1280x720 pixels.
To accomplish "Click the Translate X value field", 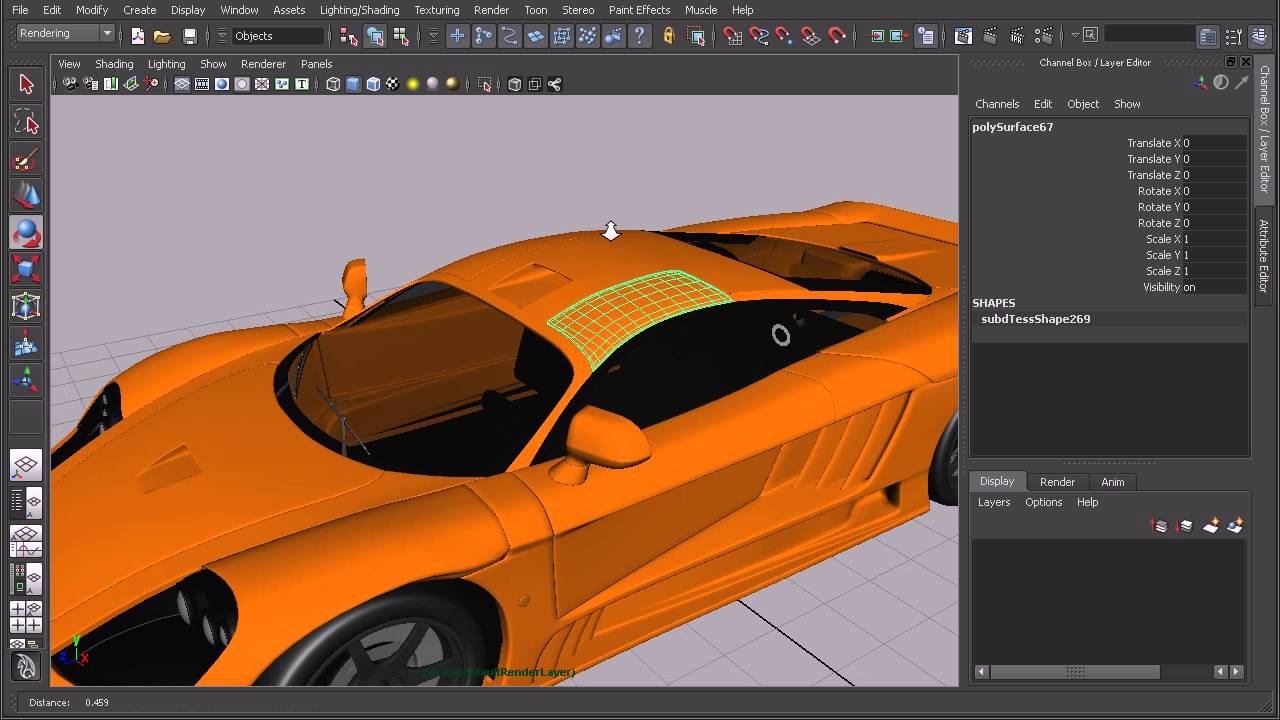I will click(1213, 143).
